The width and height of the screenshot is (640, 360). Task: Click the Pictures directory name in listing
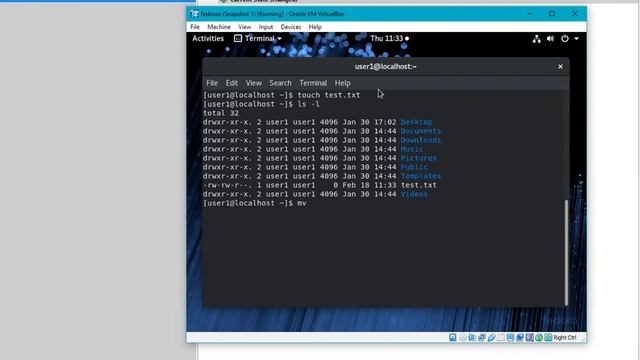pyautogui.click(x=419, y=158)
